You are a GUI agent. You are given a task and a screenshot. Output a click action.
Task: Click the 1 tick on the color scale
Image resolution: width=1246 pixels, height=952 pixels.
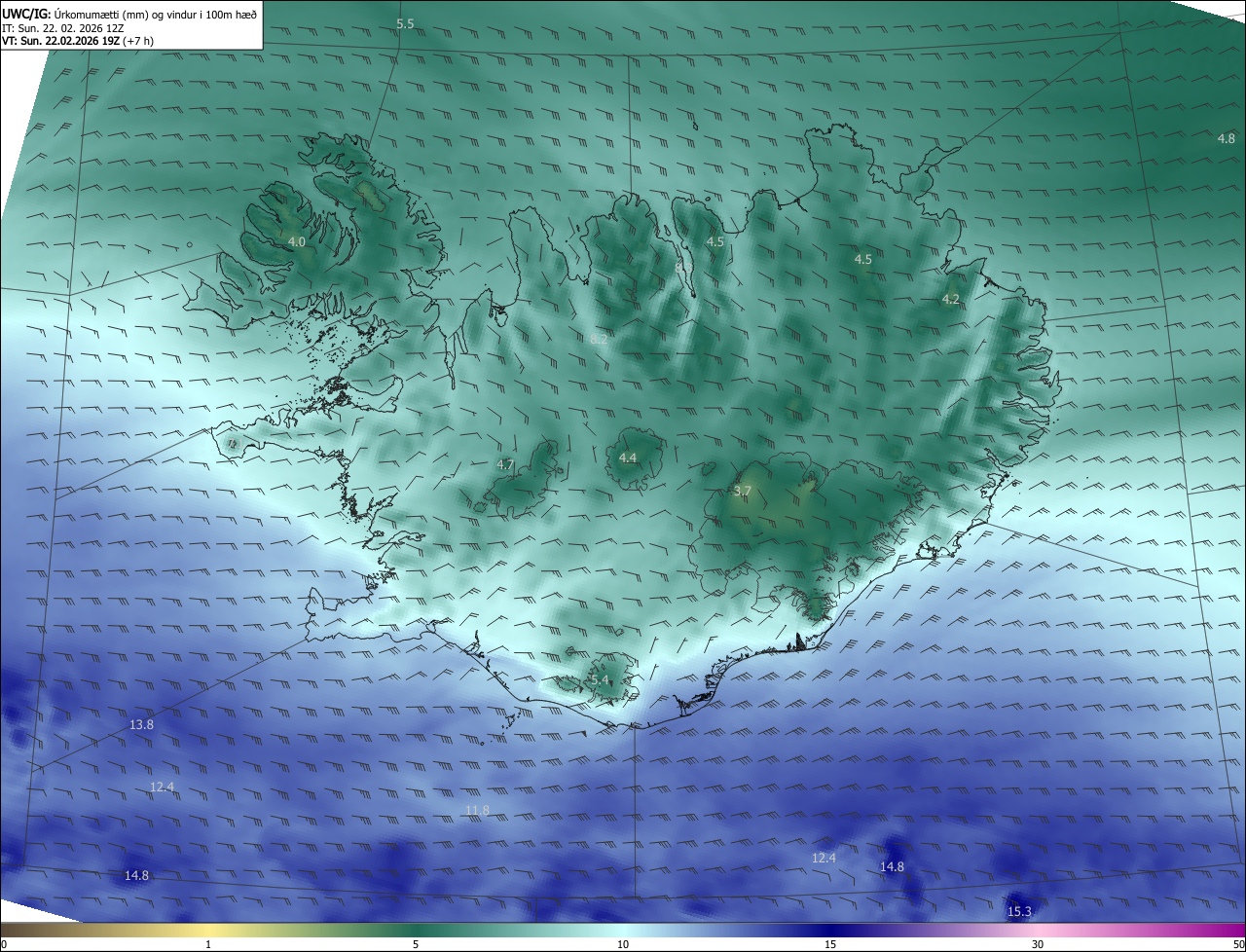pos(209,944)
